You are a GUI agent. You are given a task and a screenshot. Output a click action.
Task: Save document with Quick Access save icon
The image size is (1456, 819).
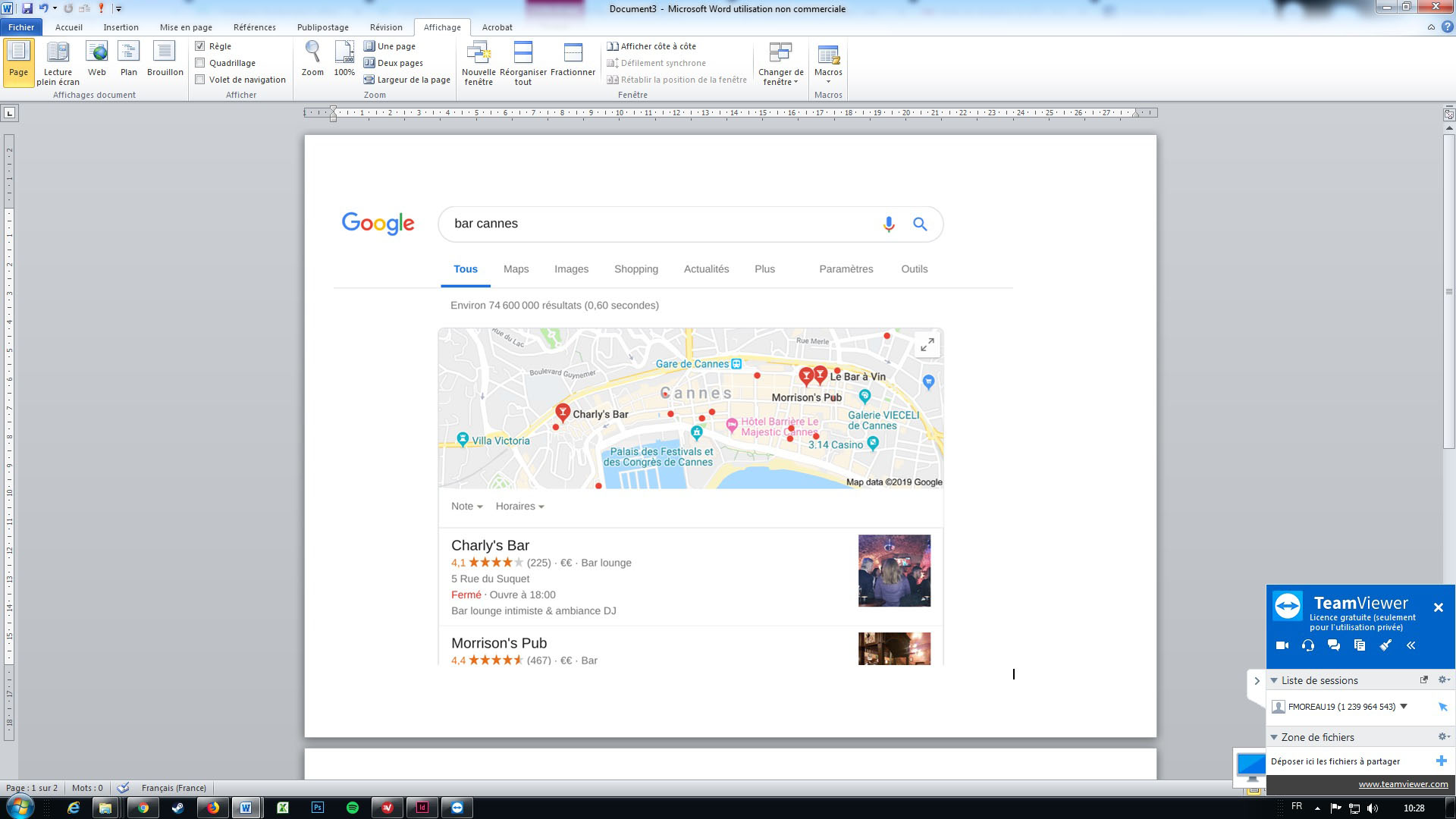click(27, 8)
